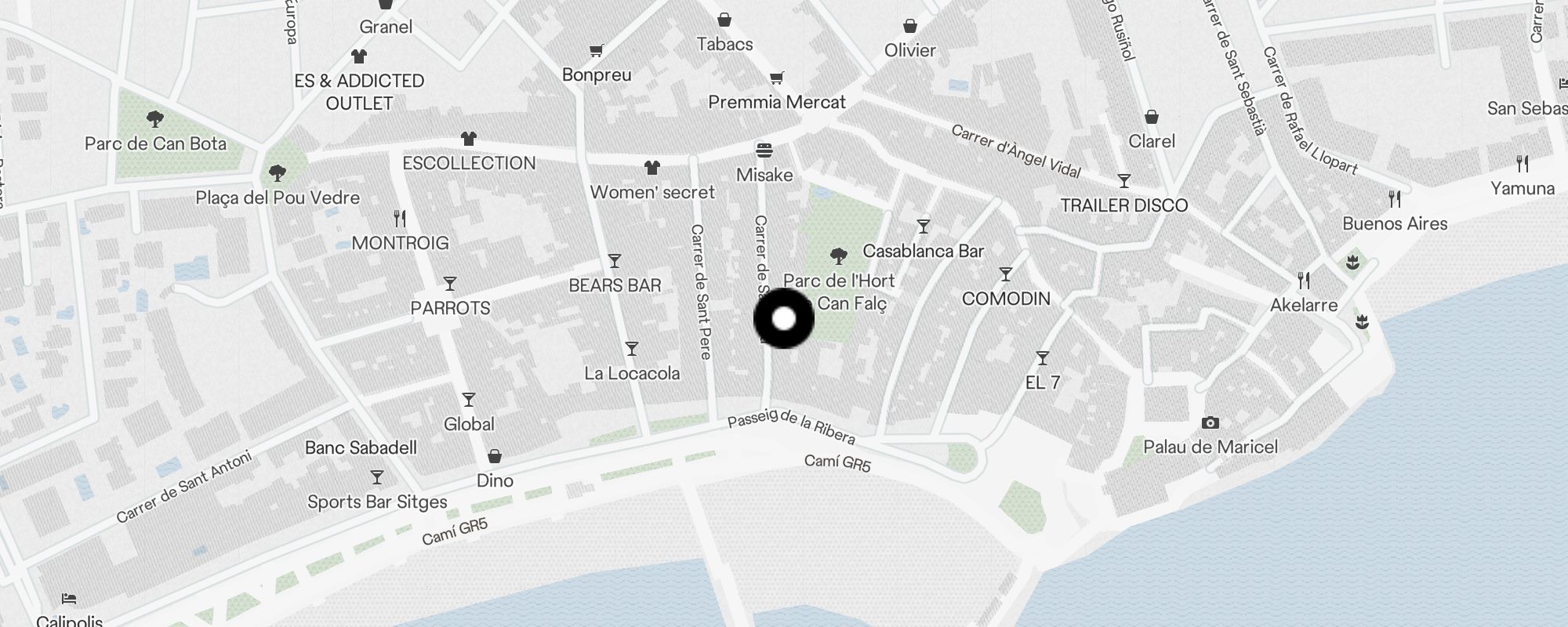This screenshot has height=627, width=1568.
Task: Click the Parc de l'Hort tree icon
Action: [839, 256]
